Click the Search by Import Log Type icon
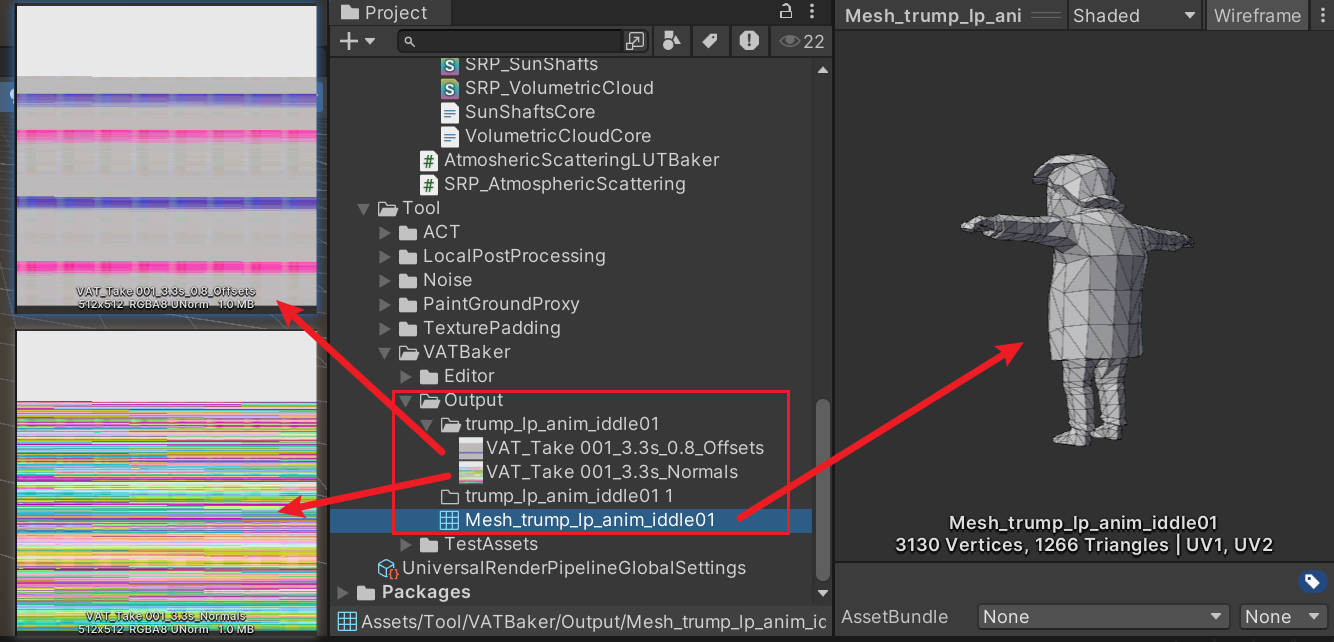1334x642 pixels. pos(749,41)
